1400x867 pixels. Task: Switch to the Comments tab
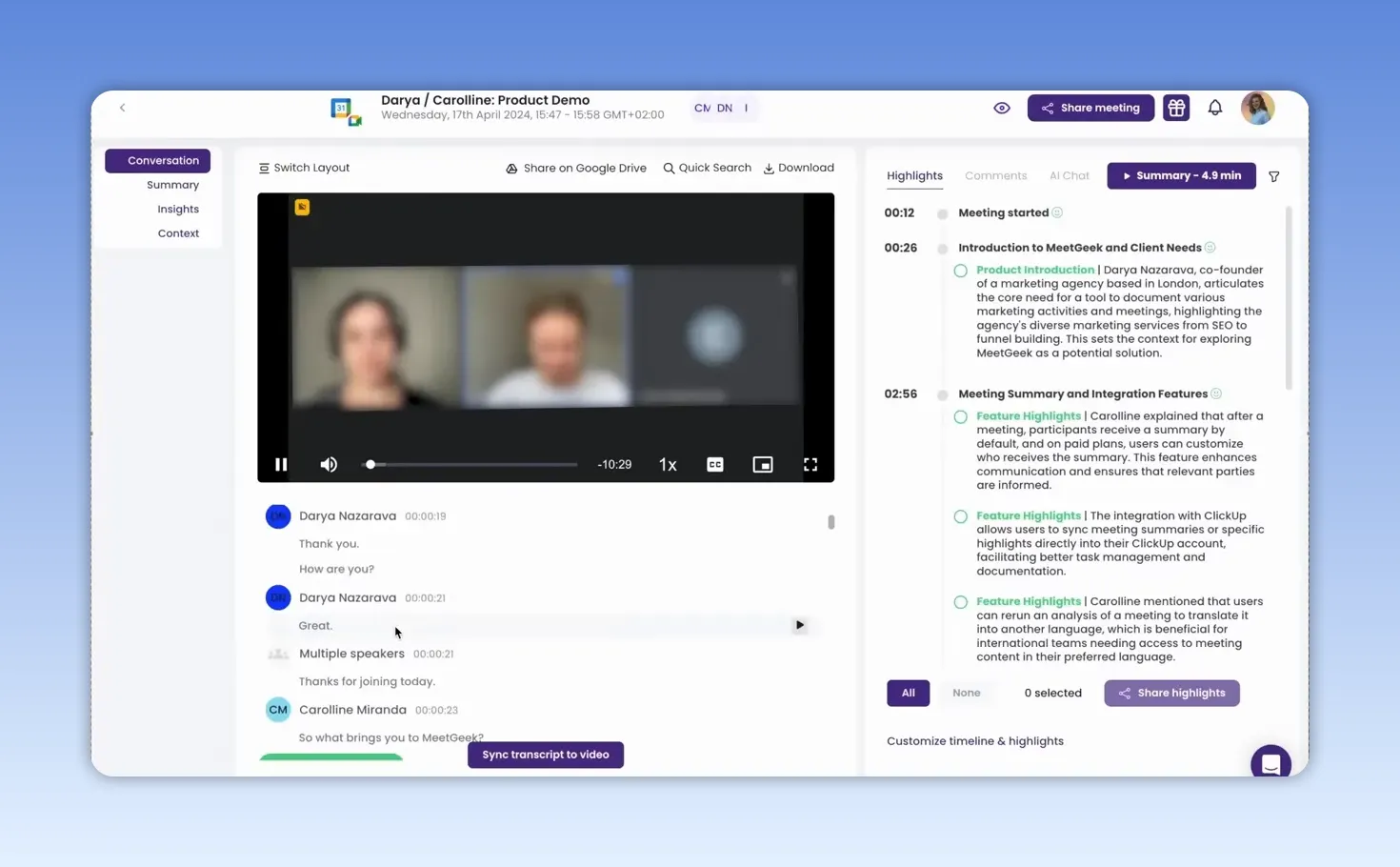click(995, 175)
